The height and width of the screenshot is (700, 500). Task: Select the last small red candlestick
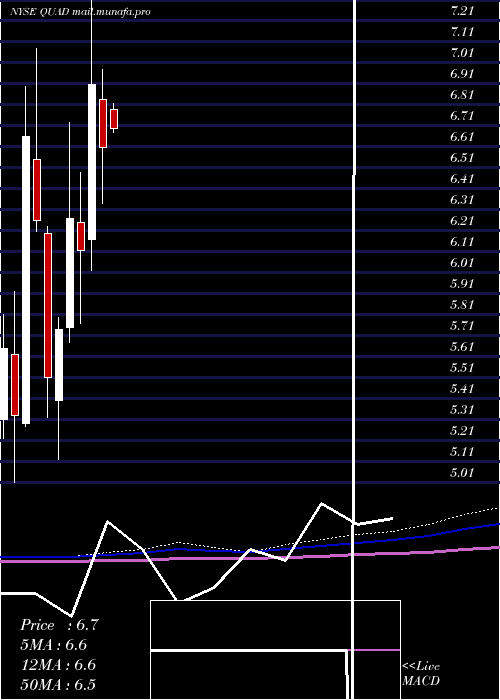pyautogui.click(x=114, y=119)
